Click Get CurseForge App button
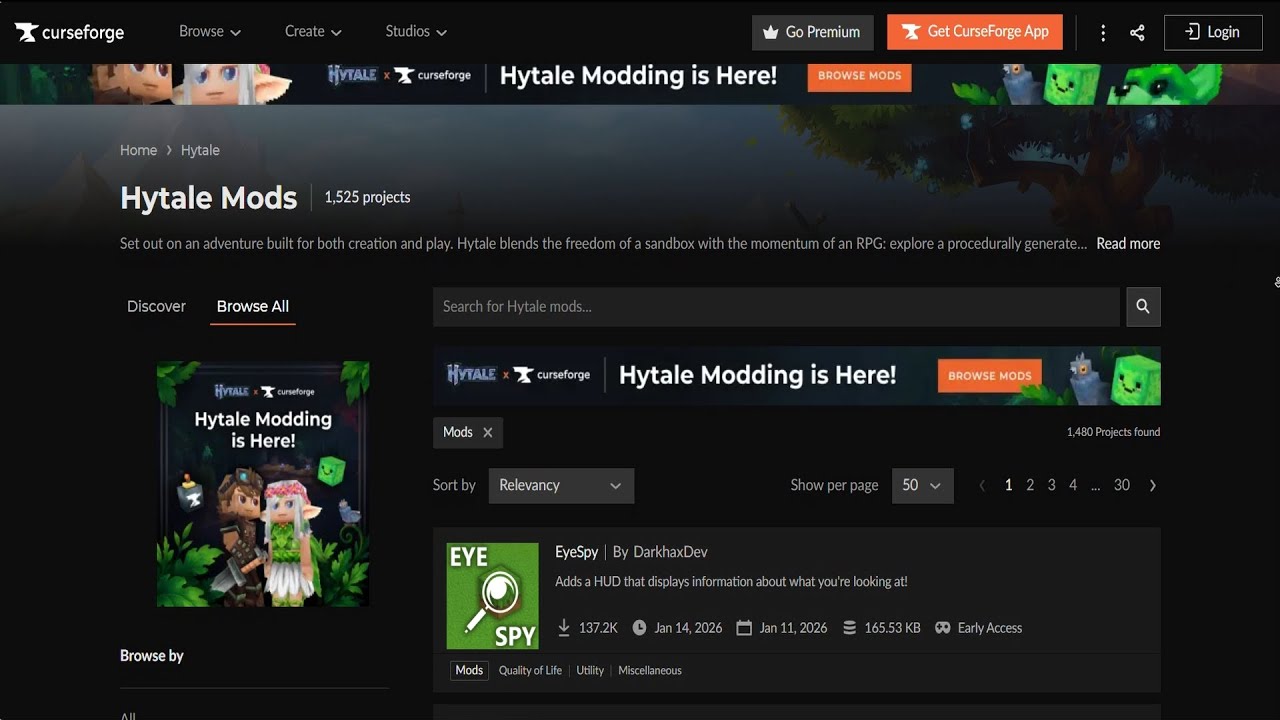1280x720 pixels. 975,32
